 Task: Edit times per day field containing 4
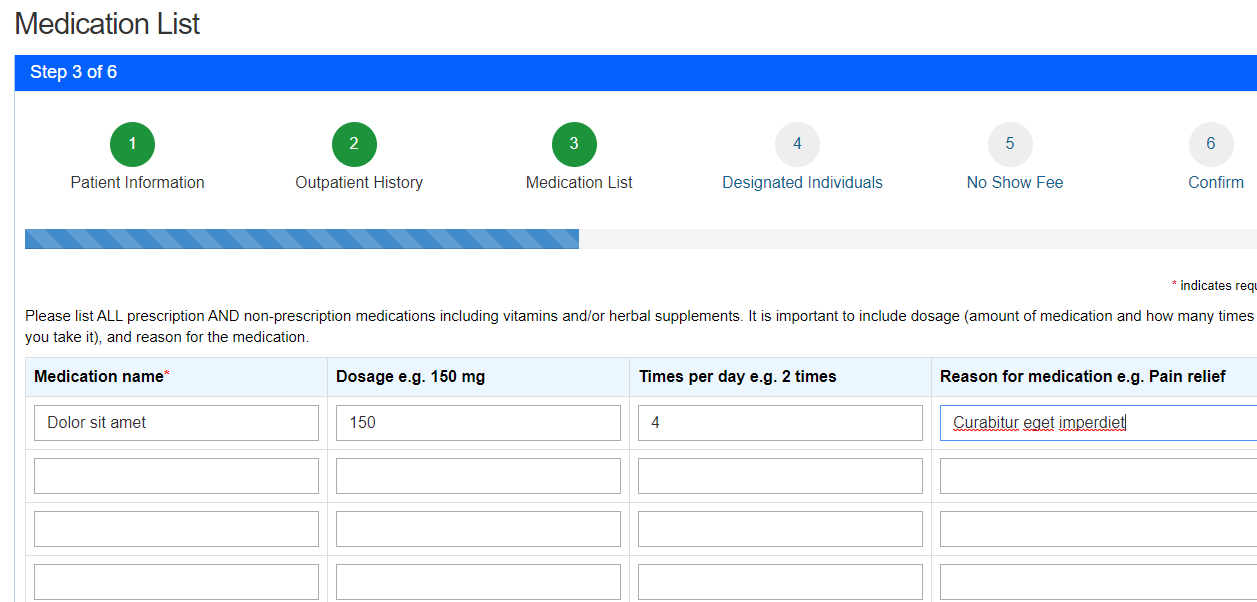(x=780, y=423)
